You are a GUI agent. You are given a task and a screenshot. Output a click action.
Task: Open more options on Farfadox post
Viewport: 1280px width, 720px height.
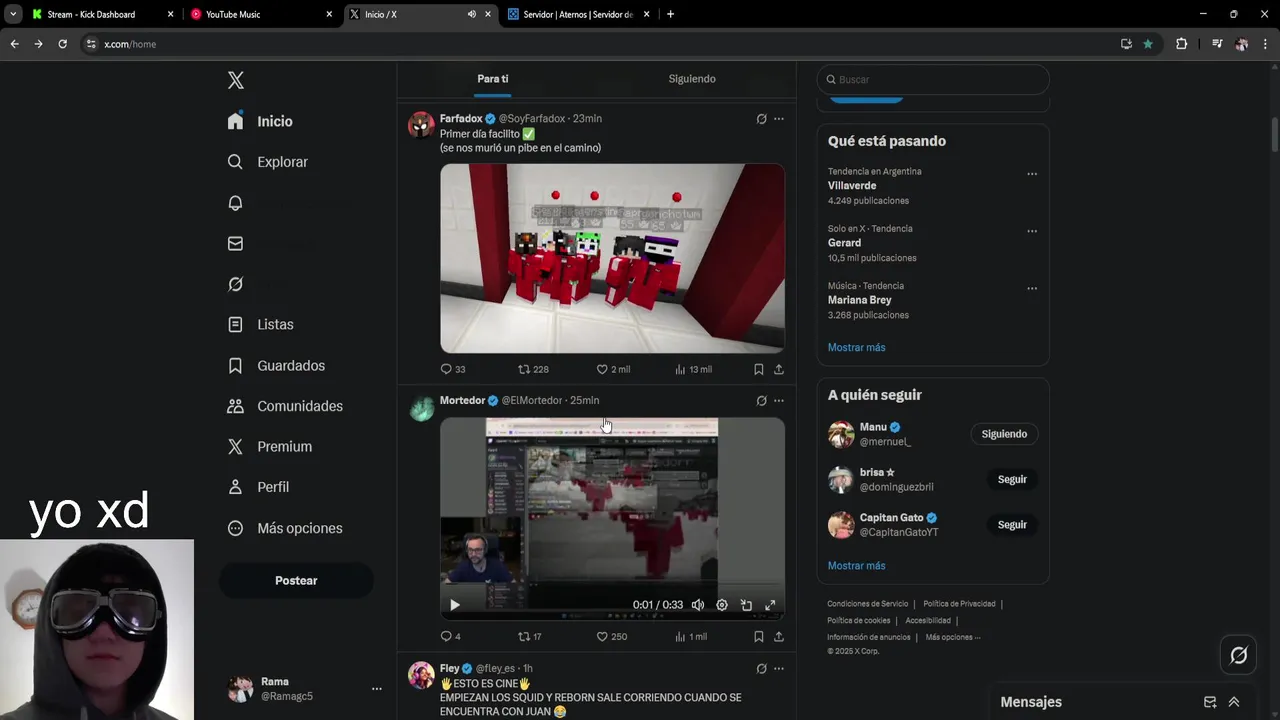click(779, 119)
